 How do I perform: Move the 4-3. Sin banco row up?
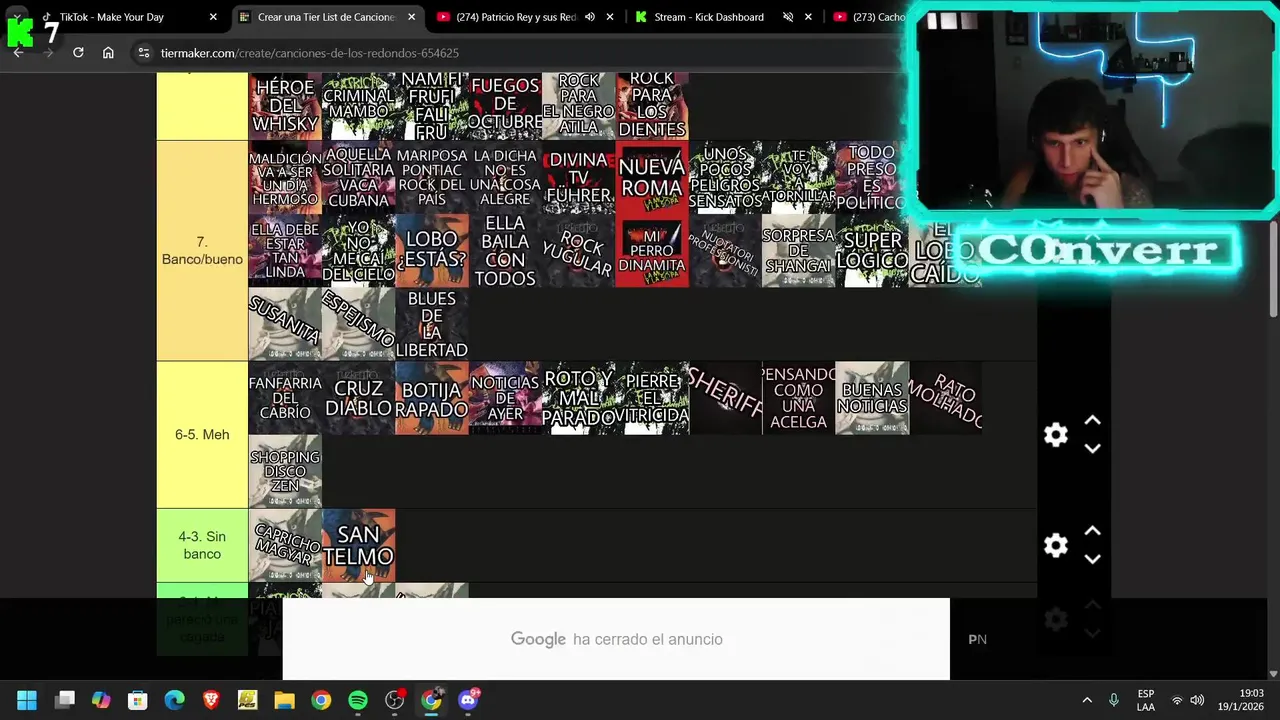click(x=1092, y=531)
